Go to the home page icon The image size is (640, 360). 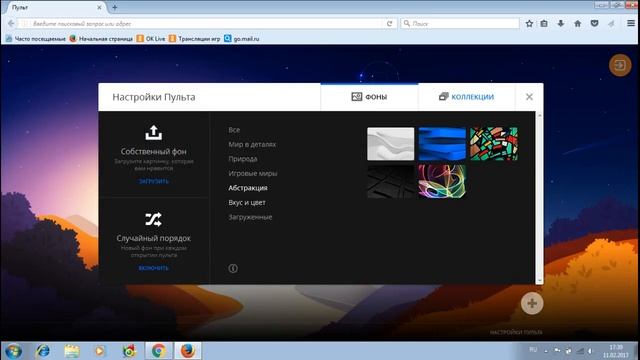578,24
